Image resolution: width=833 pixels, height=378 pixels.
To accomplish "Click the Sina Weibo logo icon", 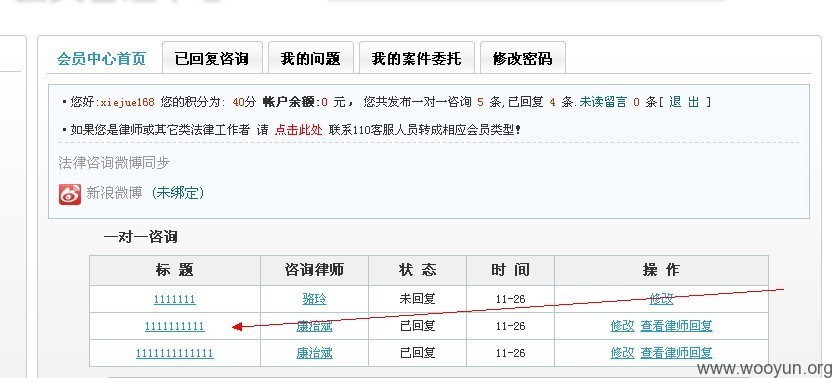I will pyautogui.click(x=70, y=194).
